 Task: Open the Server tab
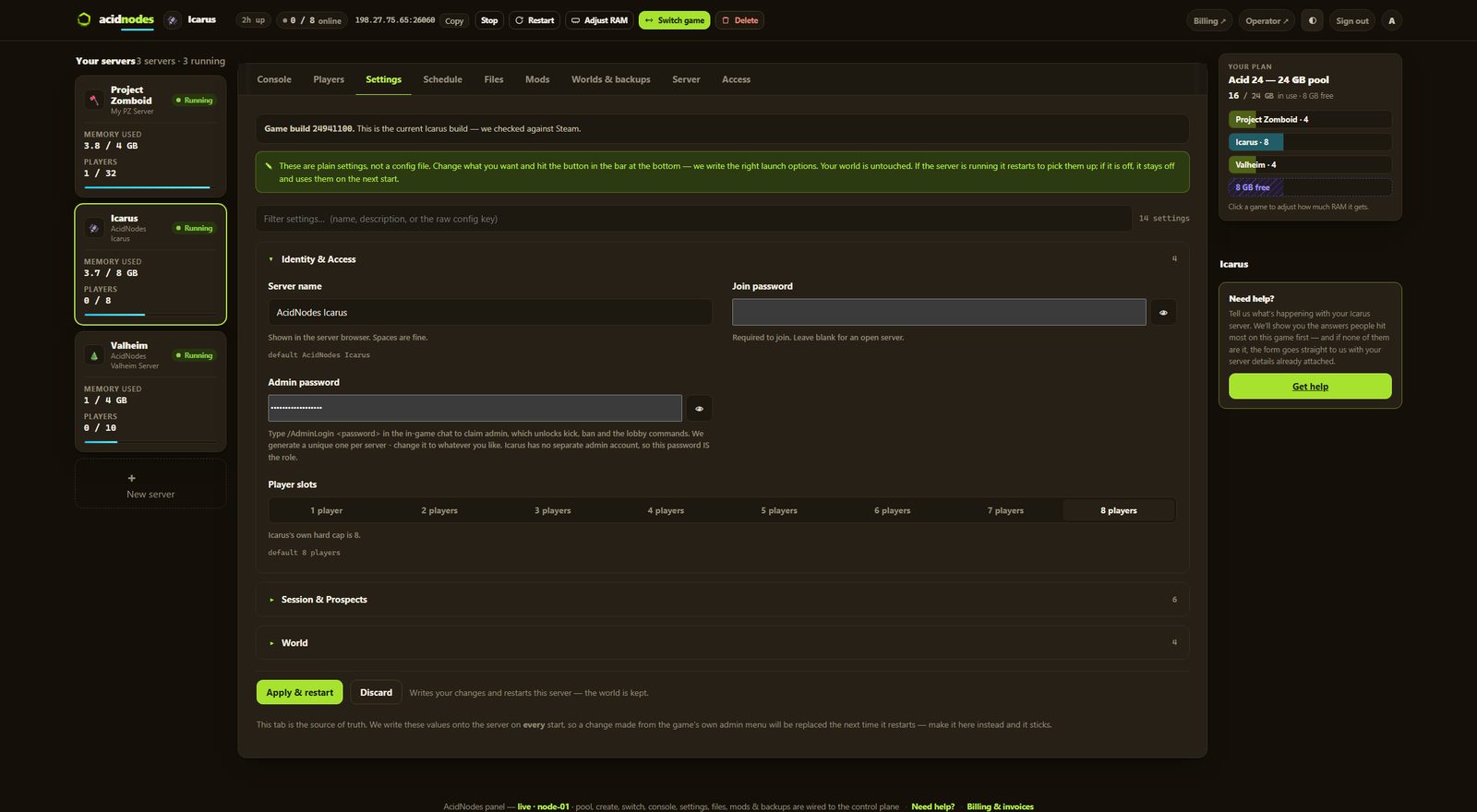coord(686,79)
